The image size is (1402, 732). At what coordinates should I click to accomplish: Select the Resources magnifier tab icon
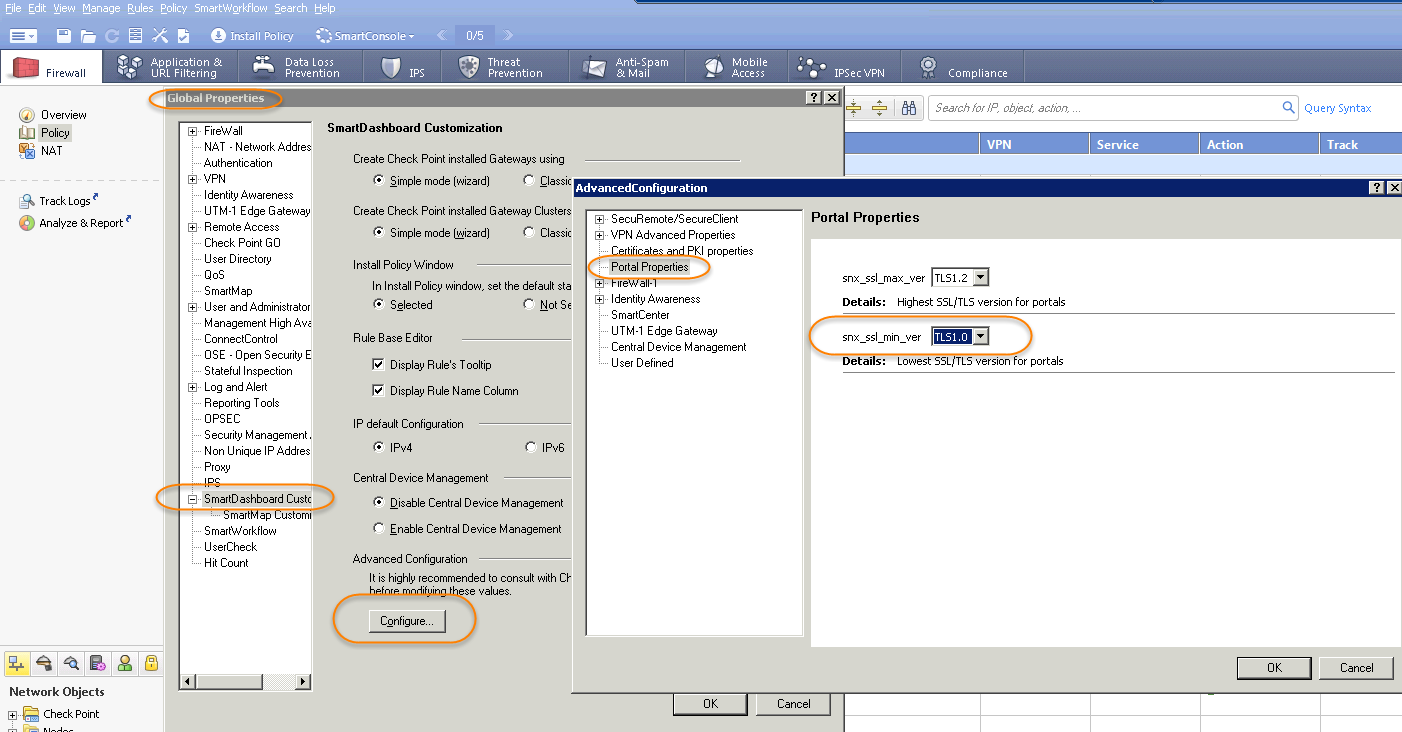click(x=71, y=663)
